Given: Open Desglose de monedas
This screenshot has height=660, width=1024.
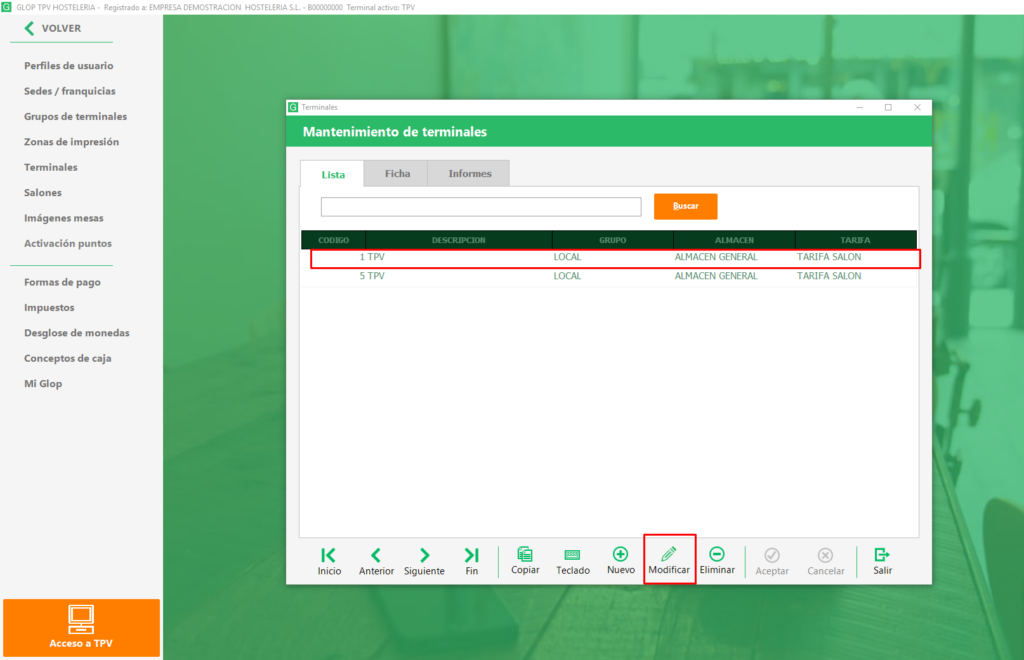Looking at the screenshot, I should [77, 333].
